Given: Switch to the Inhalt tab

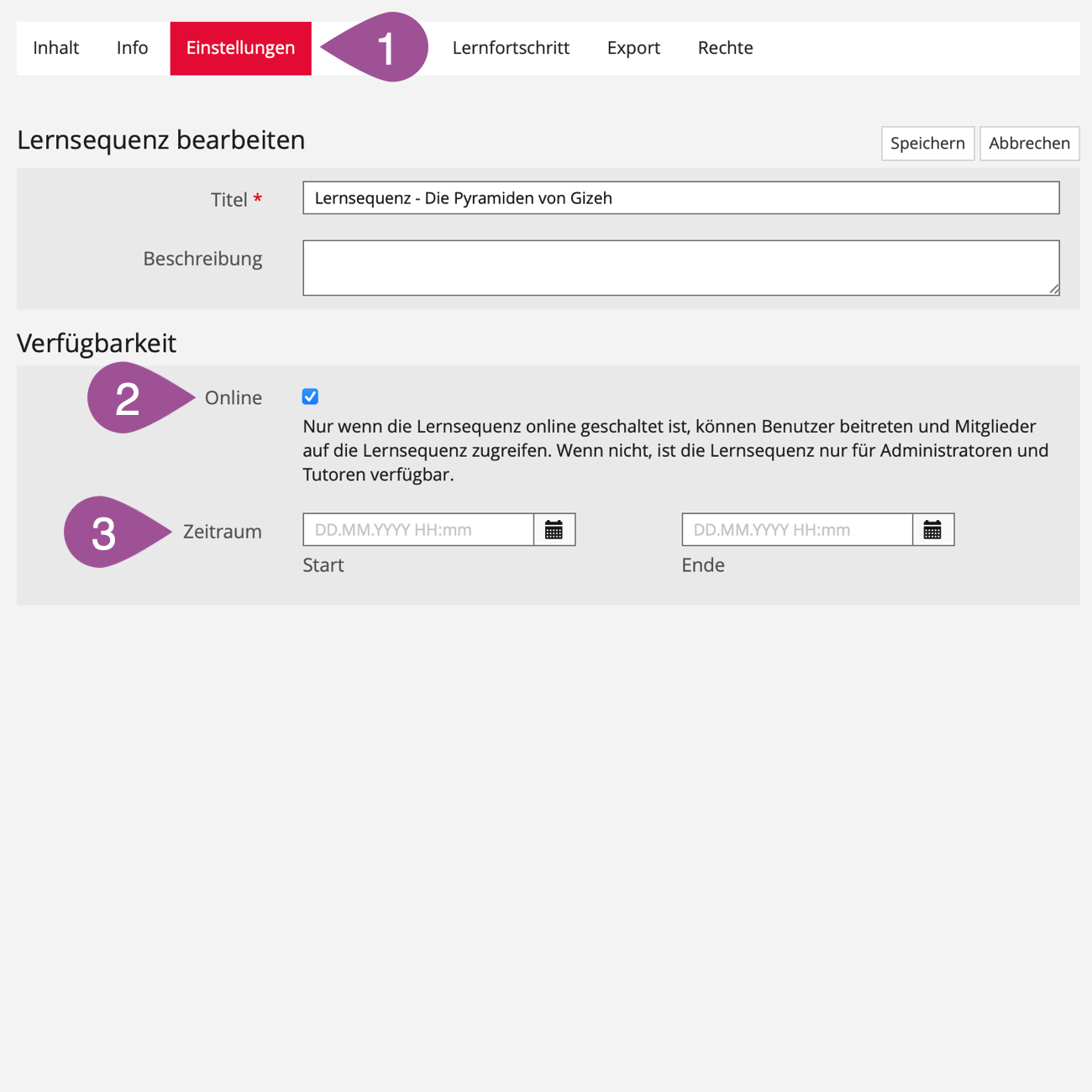Looking at the screenshot, I should 56,48.
